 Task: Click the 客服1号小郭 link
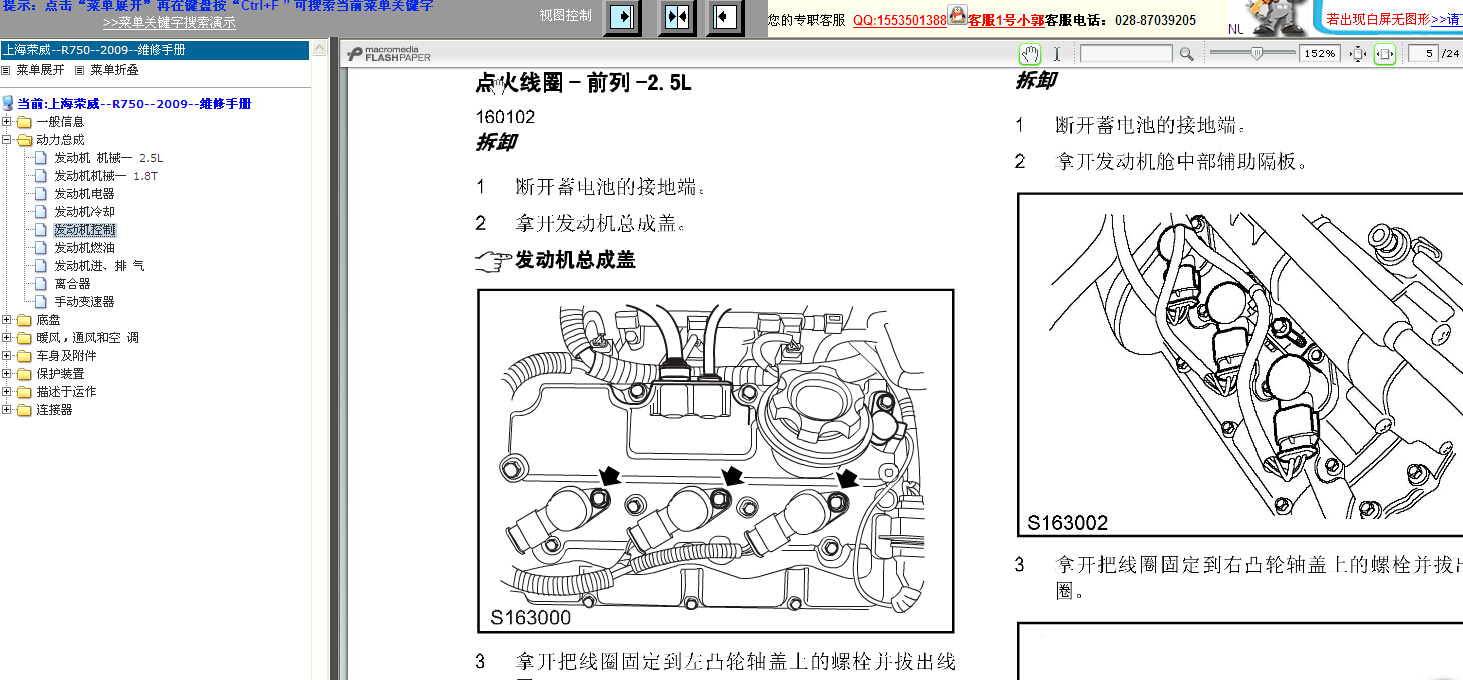point(1006,20)
